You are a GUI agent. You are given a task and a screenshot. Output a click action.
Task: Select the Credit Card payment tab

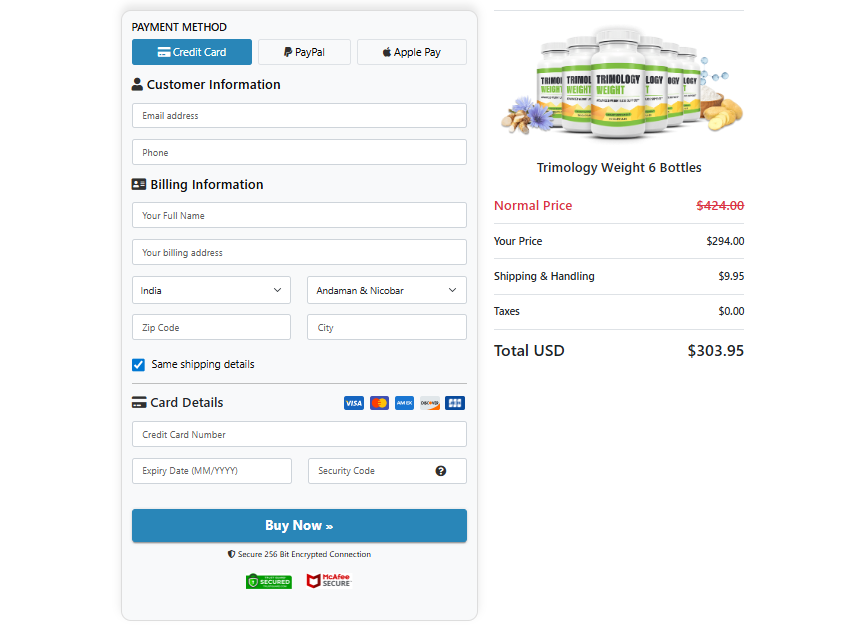(x=192, y=52)
